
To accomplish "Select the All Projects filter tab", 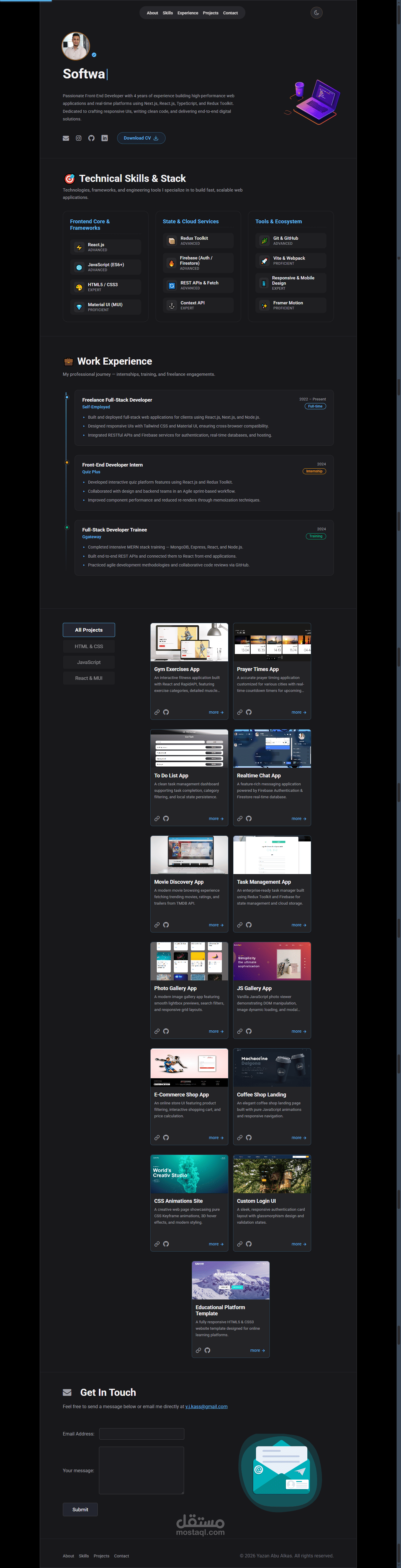I will [89, 630].
